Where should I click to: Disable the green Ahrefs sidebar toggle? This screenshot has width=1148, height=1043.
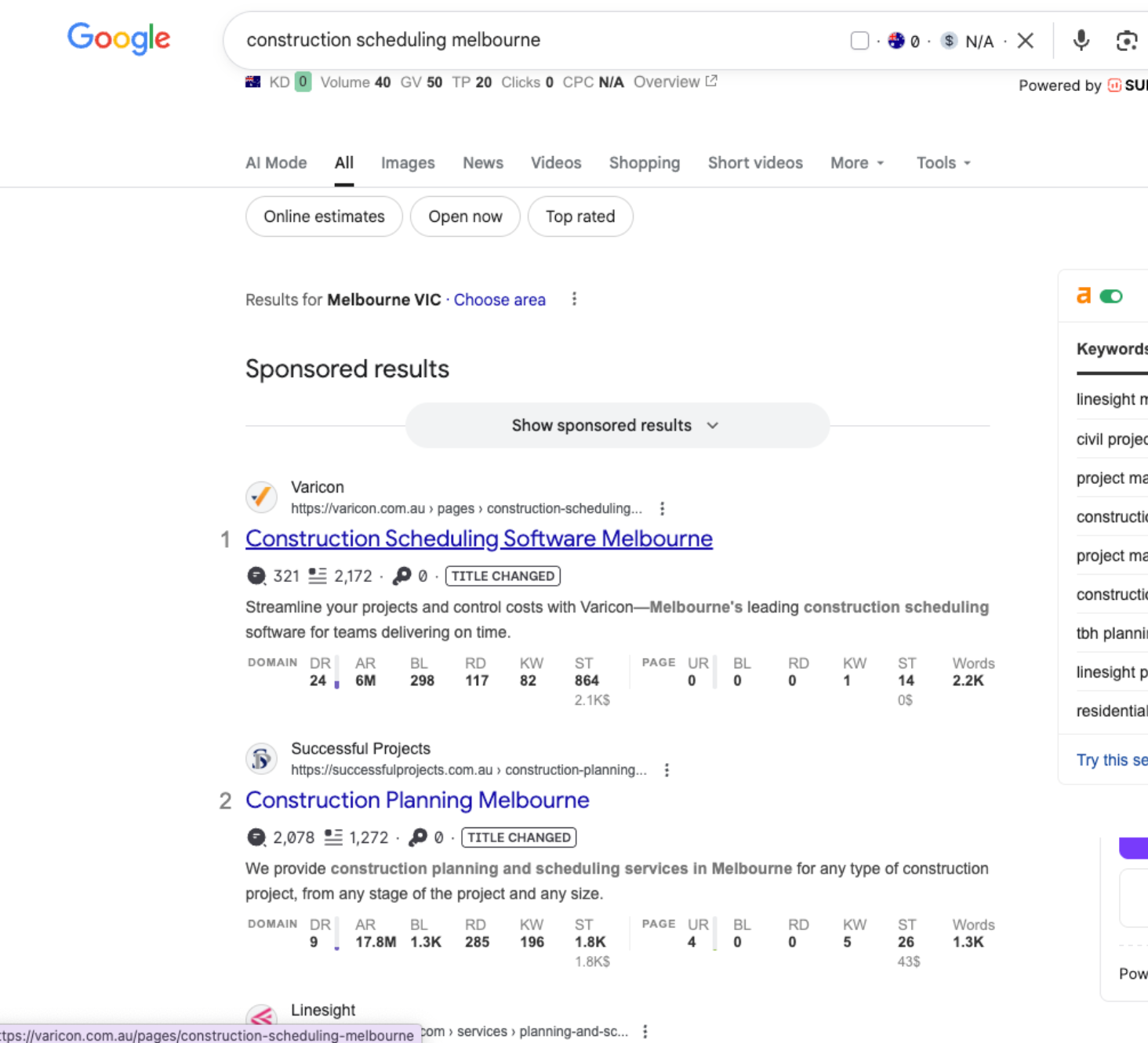tap(1113, 296)
